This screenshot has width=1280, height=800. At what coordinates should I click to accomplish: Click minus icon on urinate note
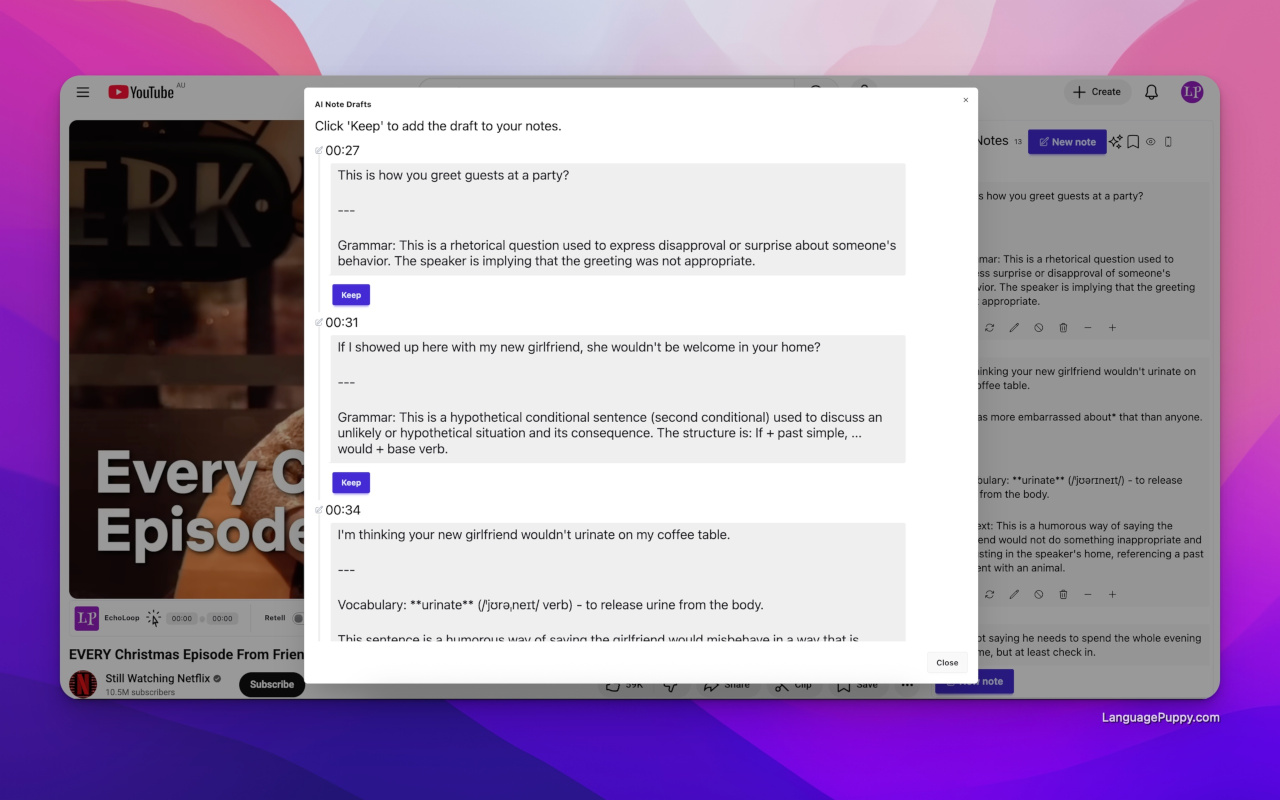click(x=1088, y=595)
